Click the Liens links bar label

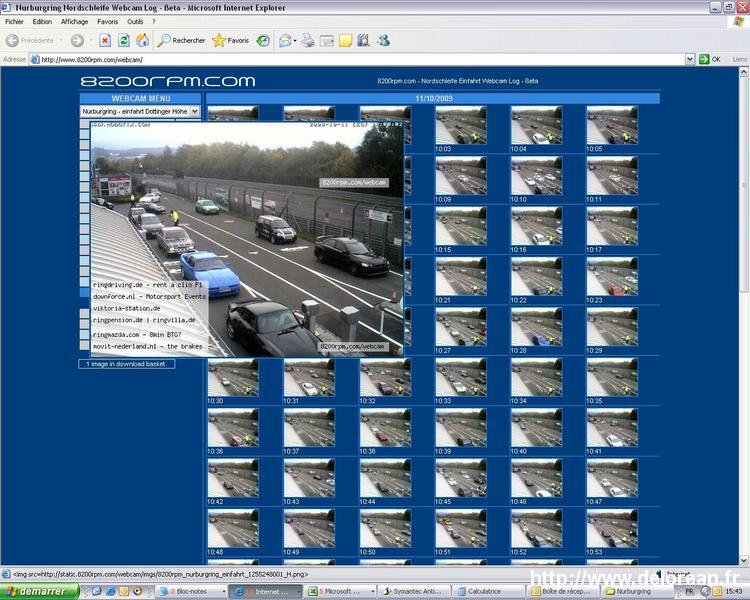739,59
